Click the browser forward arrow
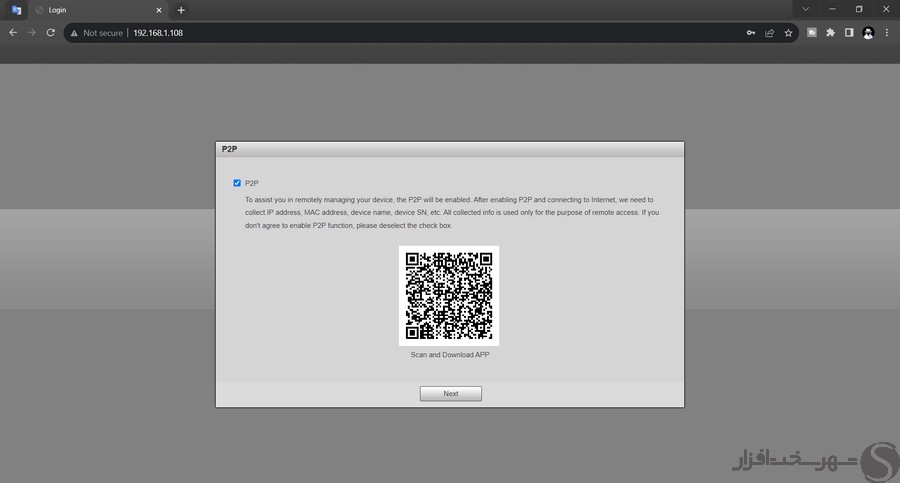900x483 pixels. pos(32,33)
